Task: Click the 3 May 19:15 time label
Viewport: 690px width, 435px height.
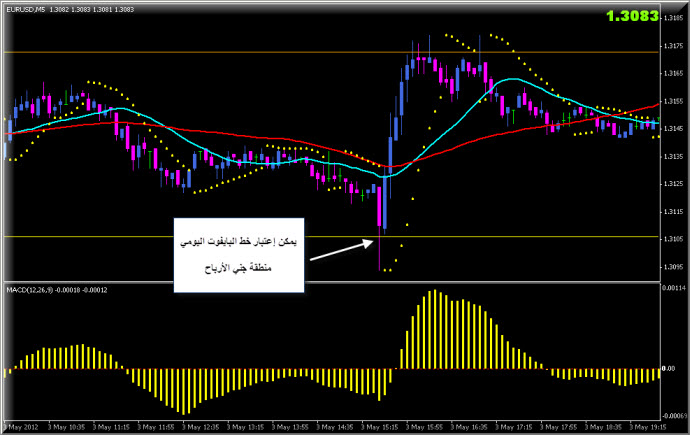Action: coord(648,427)
